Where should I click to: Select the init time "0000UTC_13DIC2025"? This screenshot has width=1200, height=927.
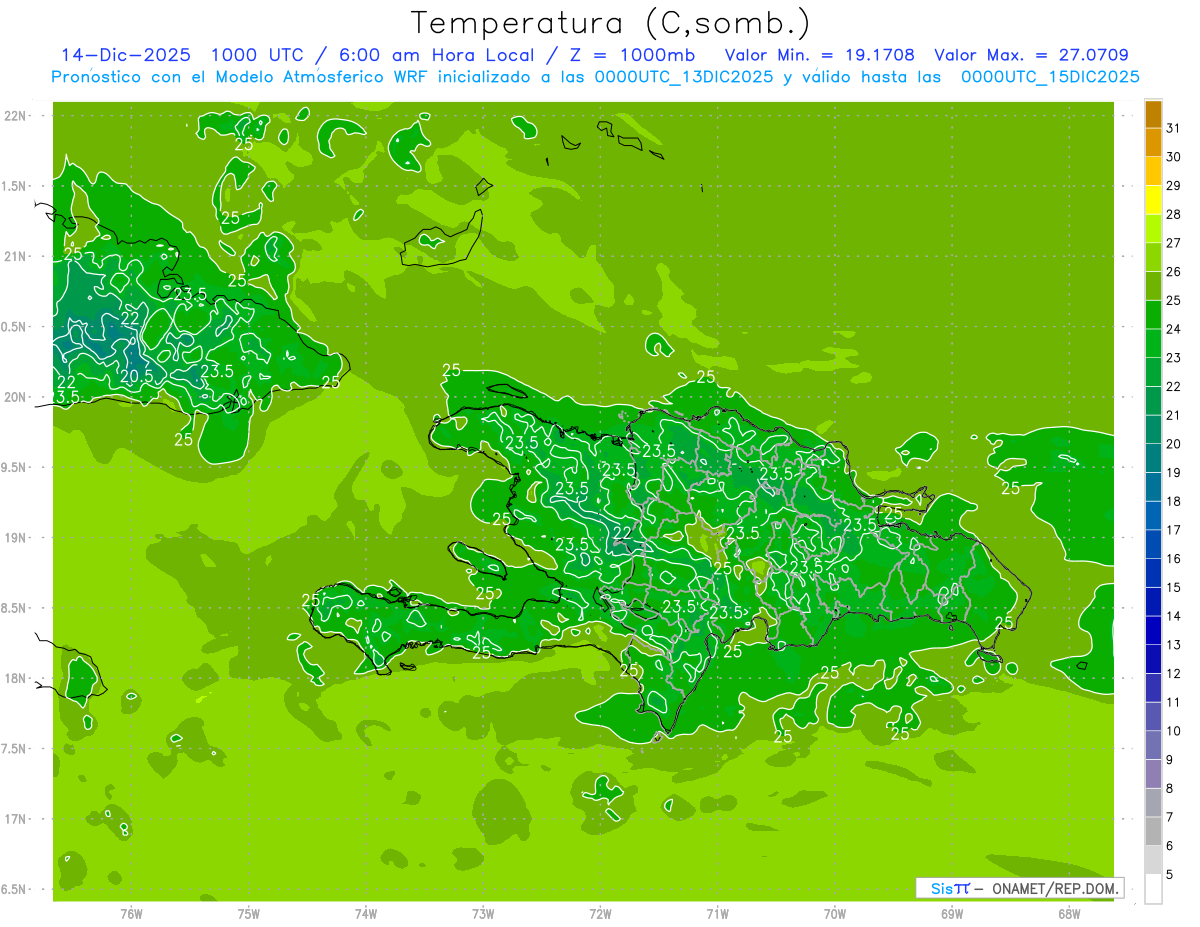click(684, 77)
